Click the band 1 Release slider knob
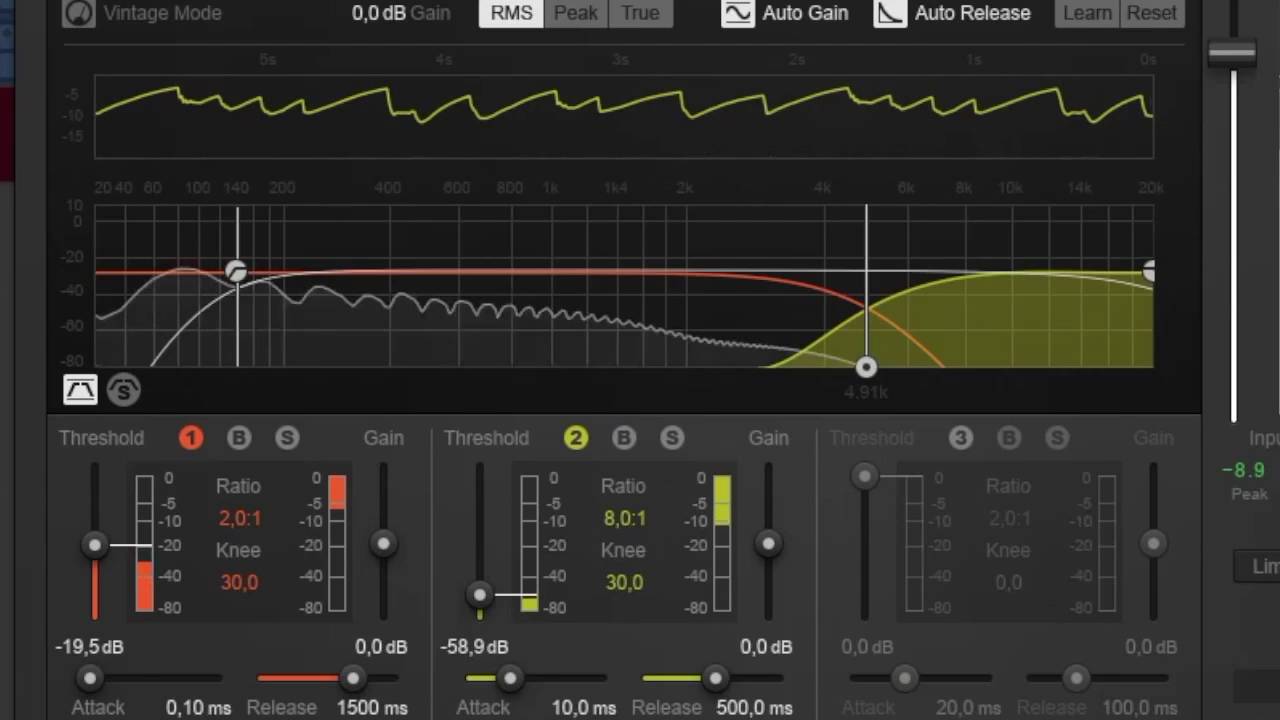This screenshot has height=720, width=1280. 352,679
